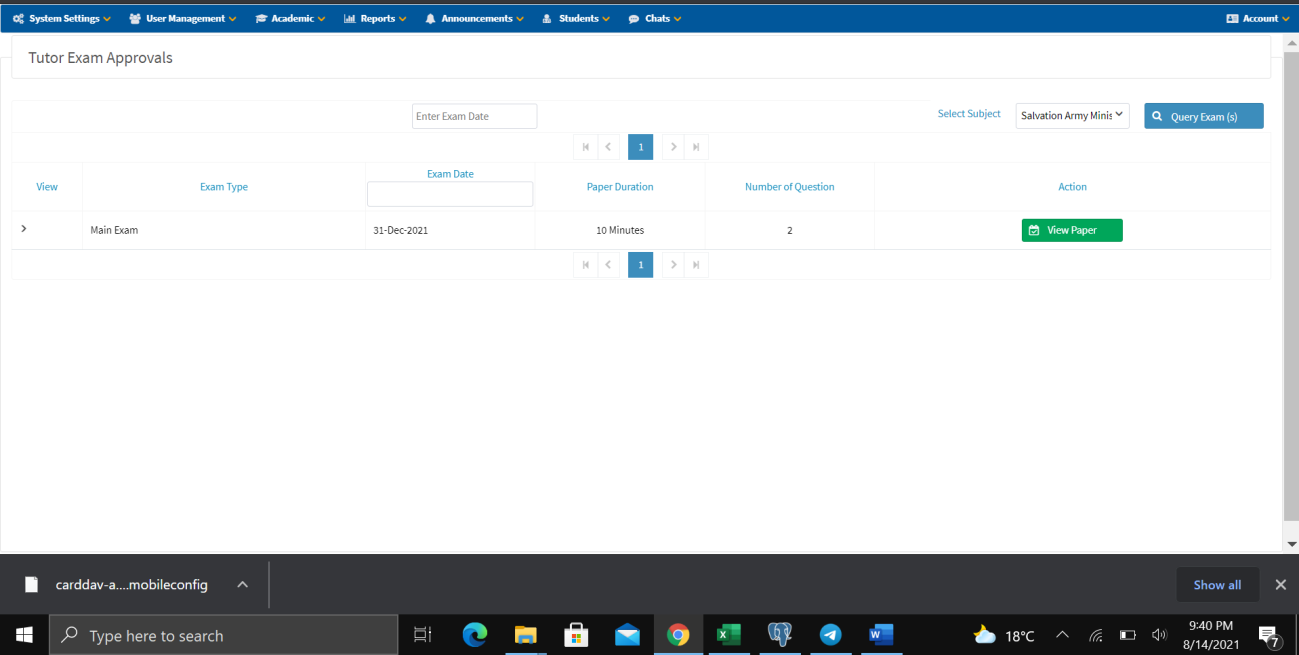The width and height of the screenshot is (1299, 655).
Task: Open the Select Subject dropdown
Action: [x=1072, y=116]
